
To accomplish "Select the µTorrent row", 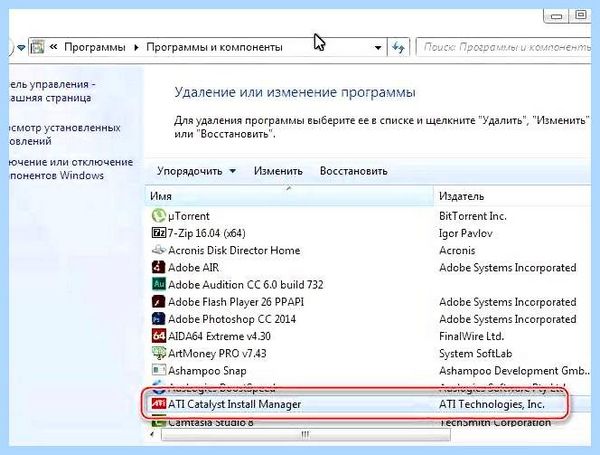I will click(x=368, y=216).
